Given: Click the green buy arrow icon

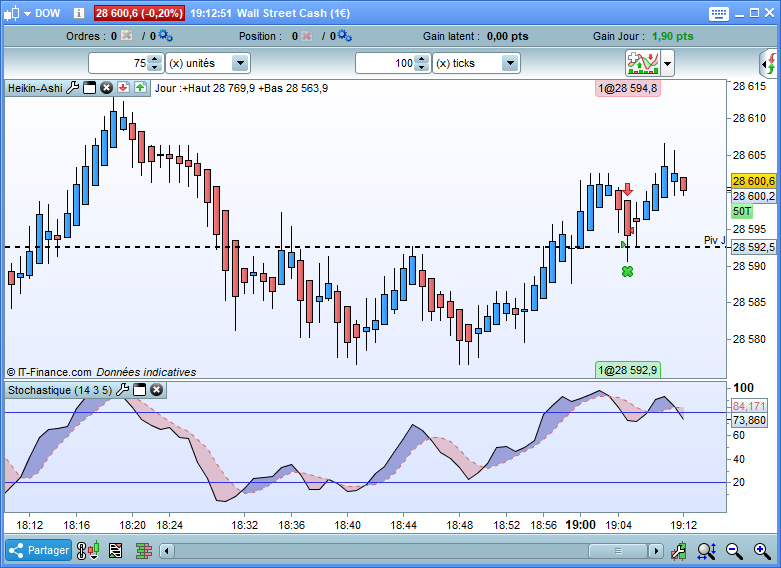Looking at the screenshot, I should click(x=140, y=88).
